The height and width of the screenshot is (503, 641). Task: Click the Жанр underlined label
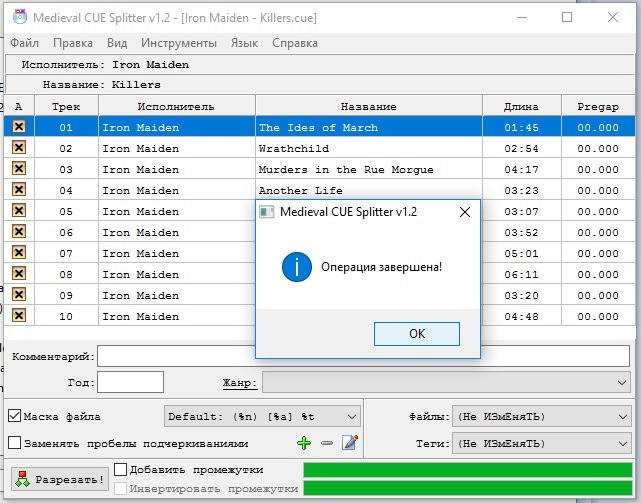pos(240,383)
